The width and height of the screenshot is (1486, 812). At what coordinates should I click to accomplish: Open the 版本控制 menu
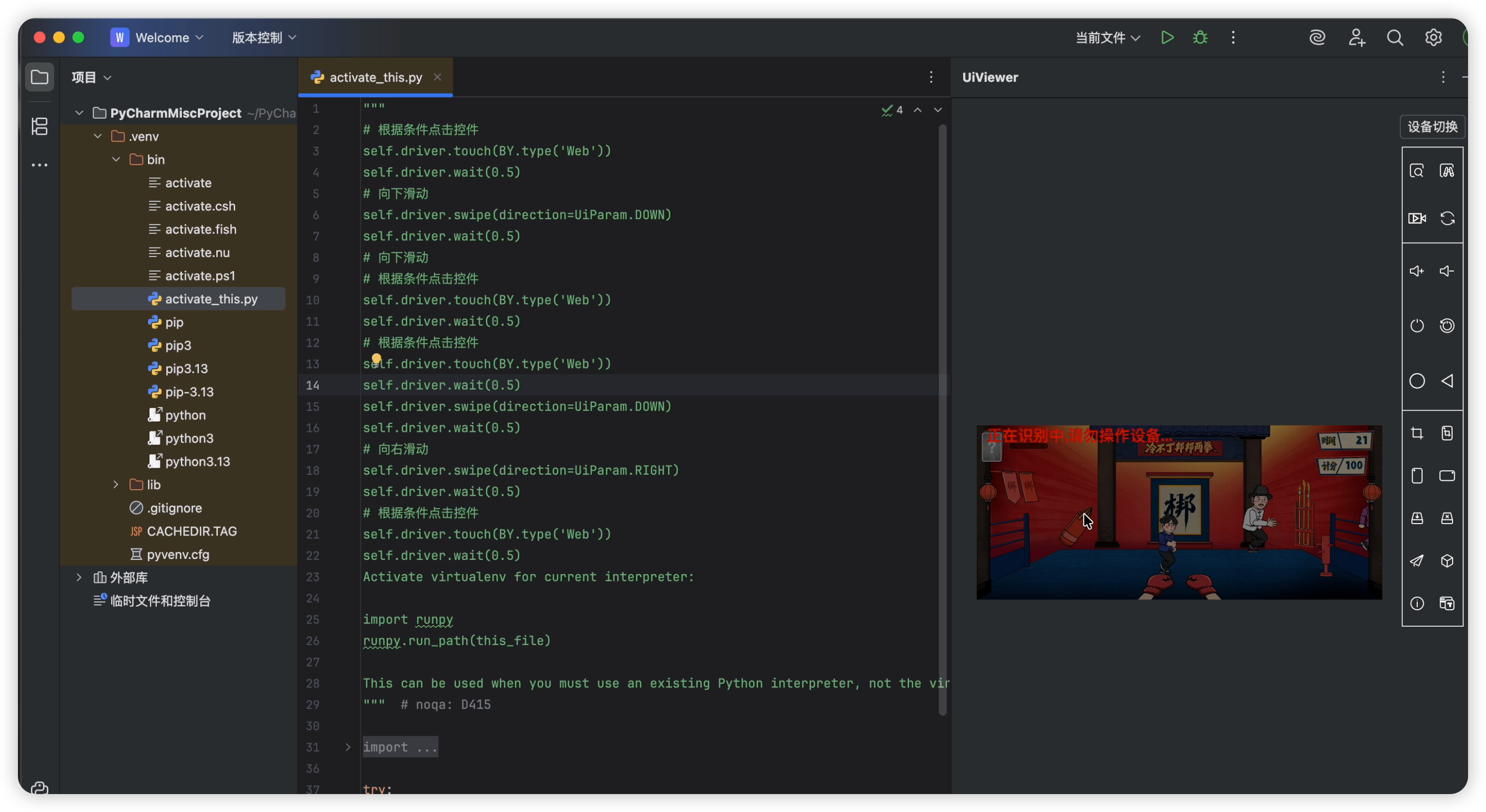point(264,38)
